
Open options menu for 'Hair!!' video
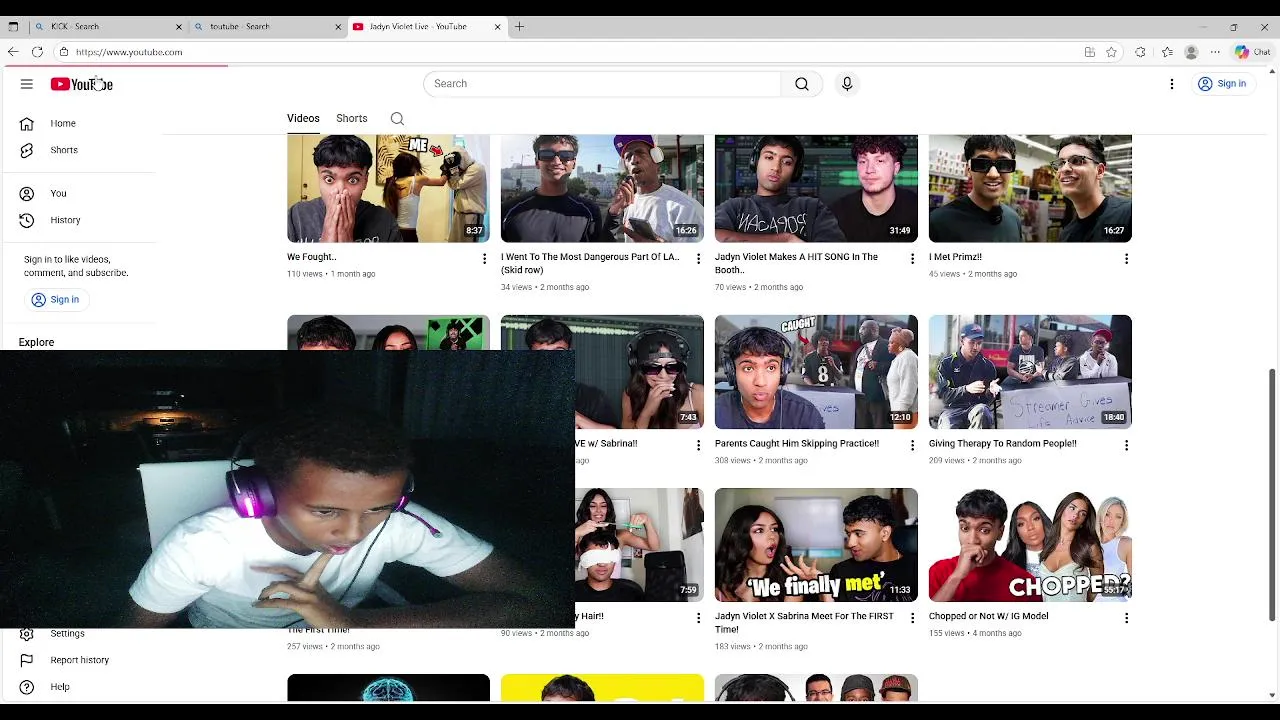pos(698,618)
